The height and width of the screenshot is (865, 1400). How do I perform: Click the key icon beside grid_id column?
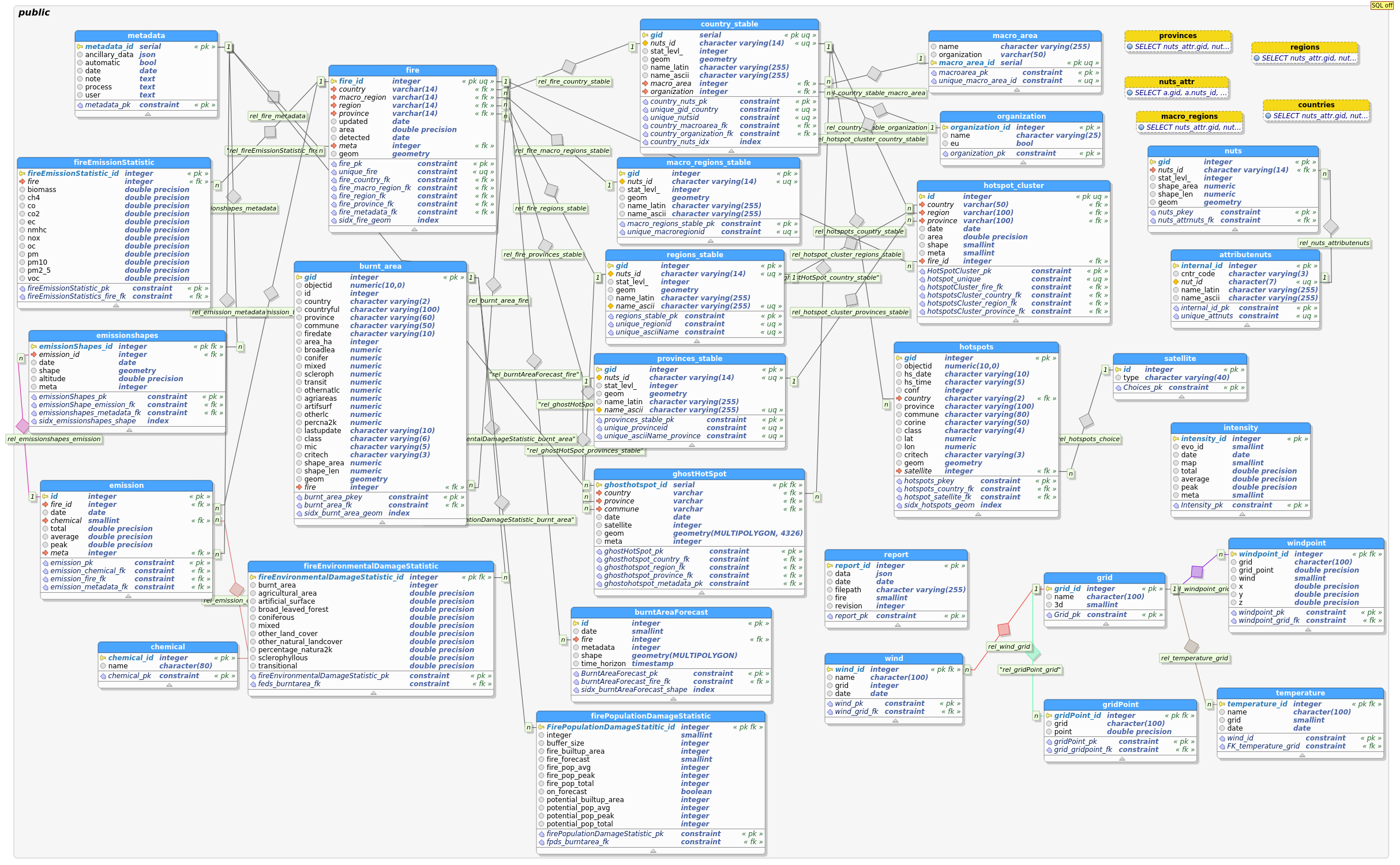point(1049,589)
